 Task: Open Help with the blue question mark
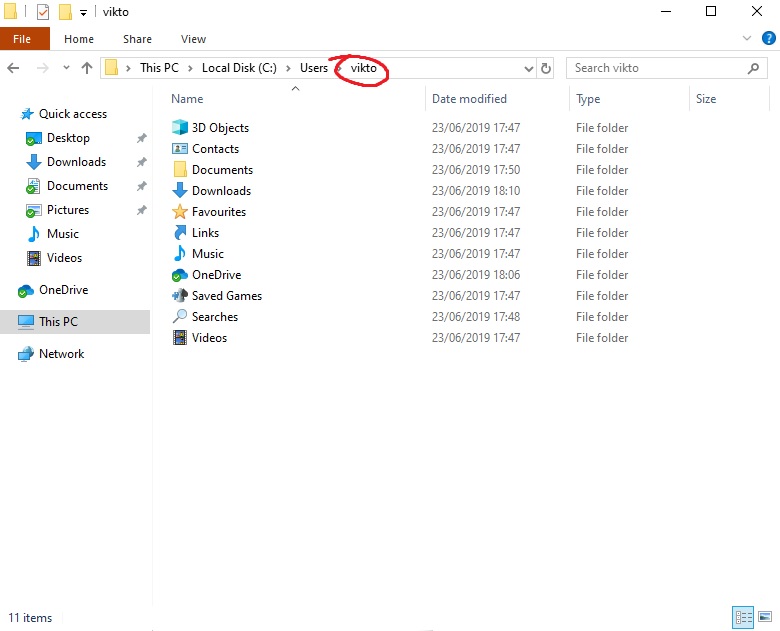(x=769, y=38)
